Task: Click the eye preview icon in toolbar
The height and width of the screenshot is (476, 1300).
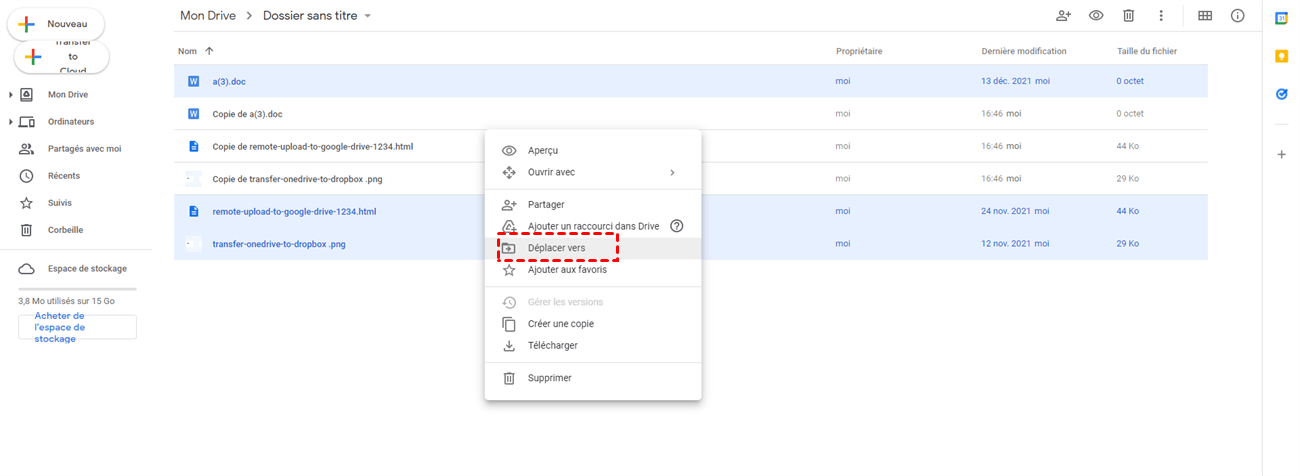Action: (1096, 16)
